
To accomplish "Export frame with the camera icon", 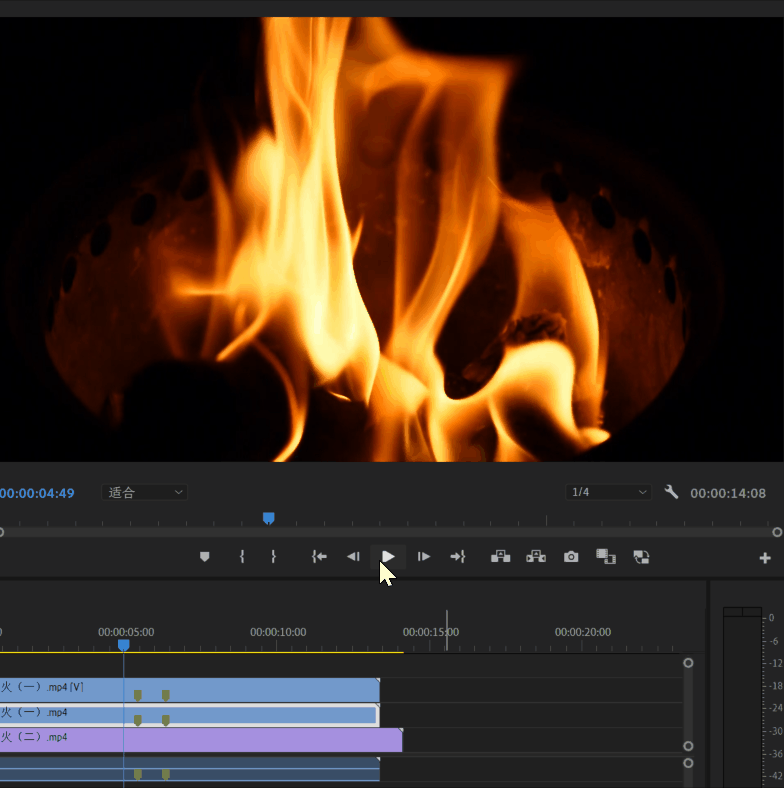I will pos(571,557).
